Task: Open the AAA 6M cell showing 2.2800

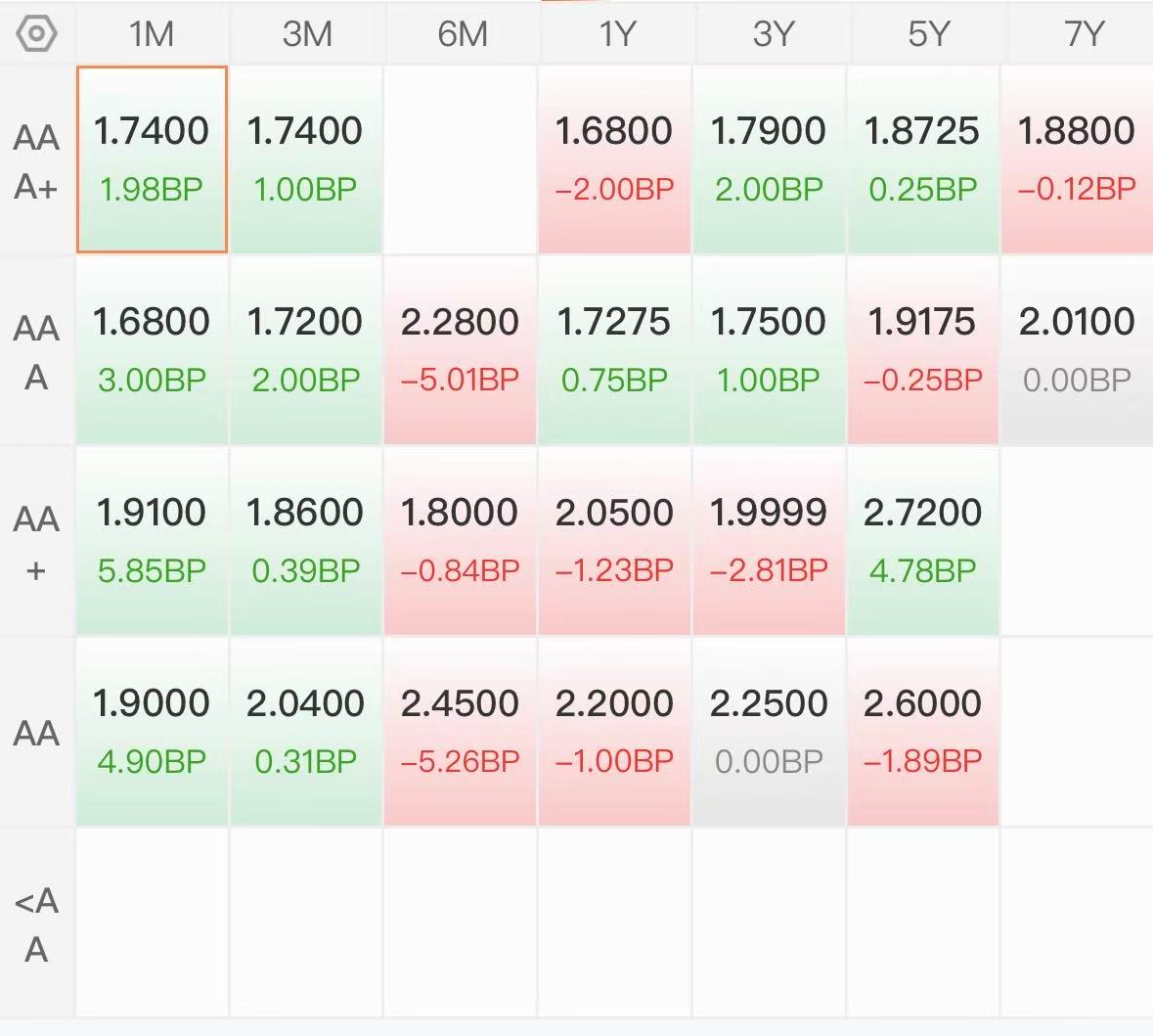Action: pos(461,350)
